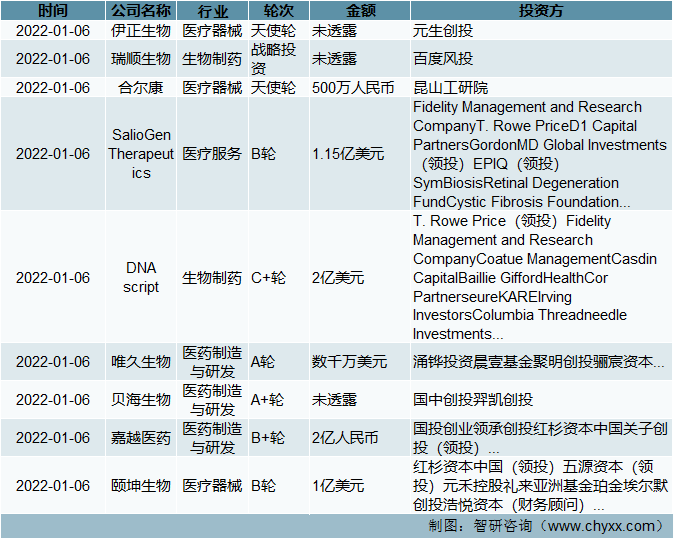Click the 金额 column header

point(357,11)
